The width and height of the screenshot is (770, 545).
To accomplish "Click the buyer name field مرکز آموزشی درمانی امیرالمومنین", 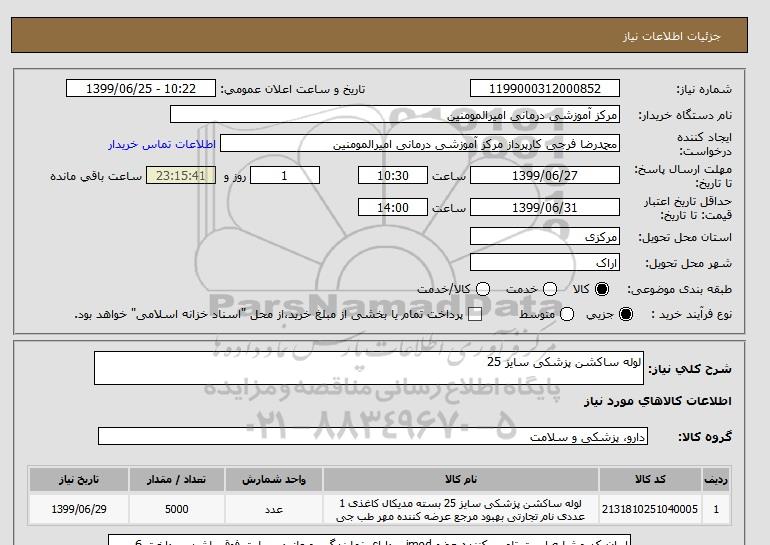I will [395, 115].
